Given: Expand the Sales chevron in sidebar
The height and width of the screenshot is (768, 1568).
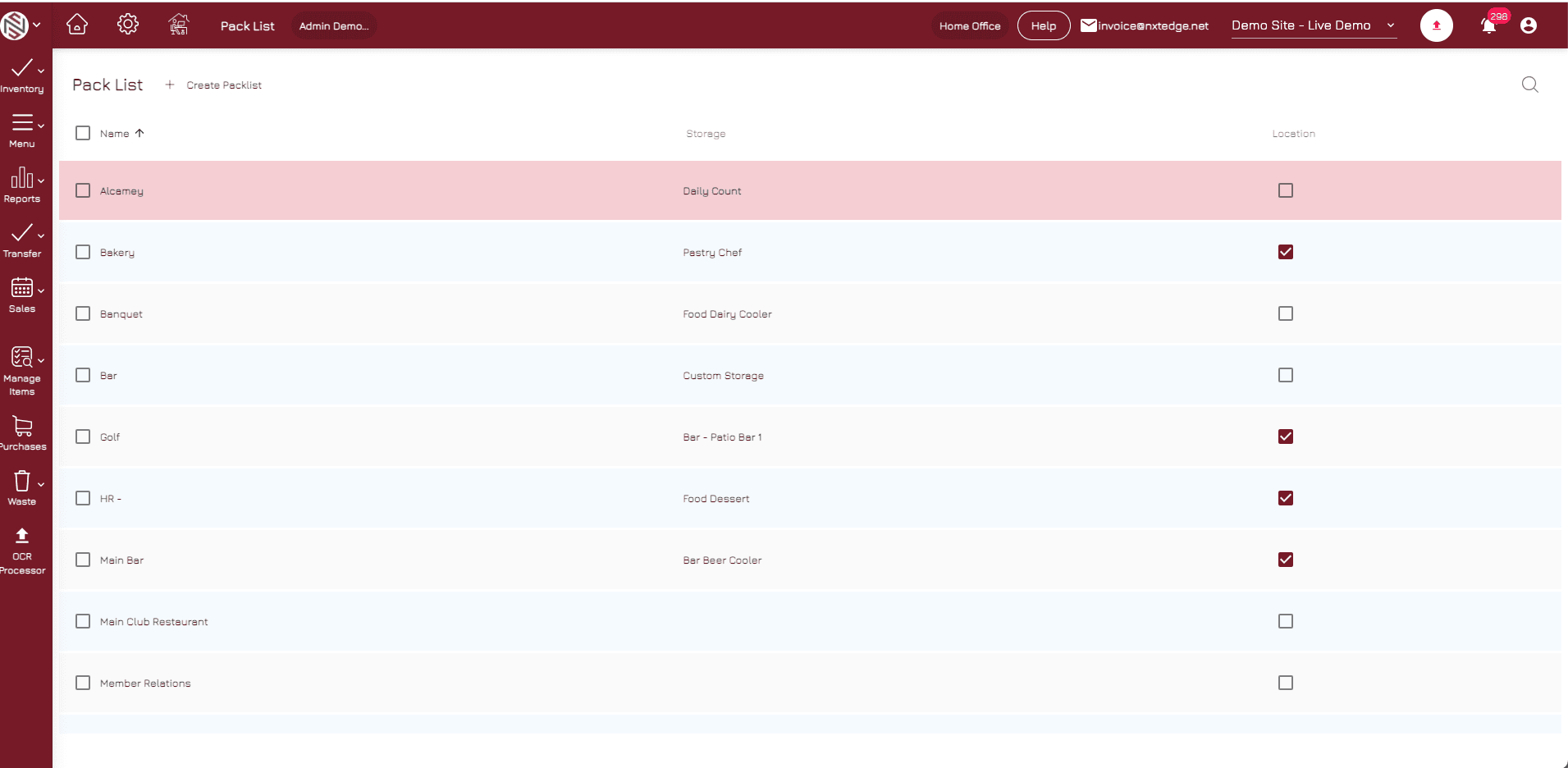Looking at the screenshot, I should click(x=41, y=291).
